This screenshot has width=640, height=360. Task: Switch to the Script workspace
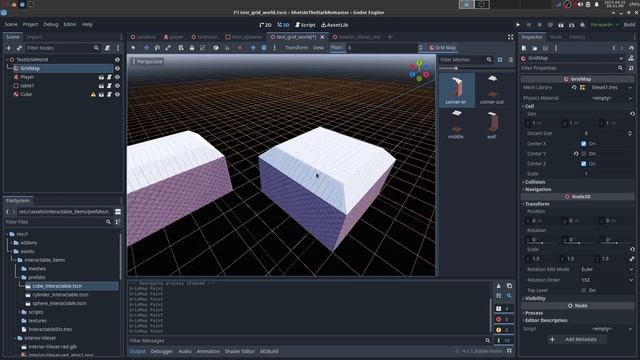(305, 25)
